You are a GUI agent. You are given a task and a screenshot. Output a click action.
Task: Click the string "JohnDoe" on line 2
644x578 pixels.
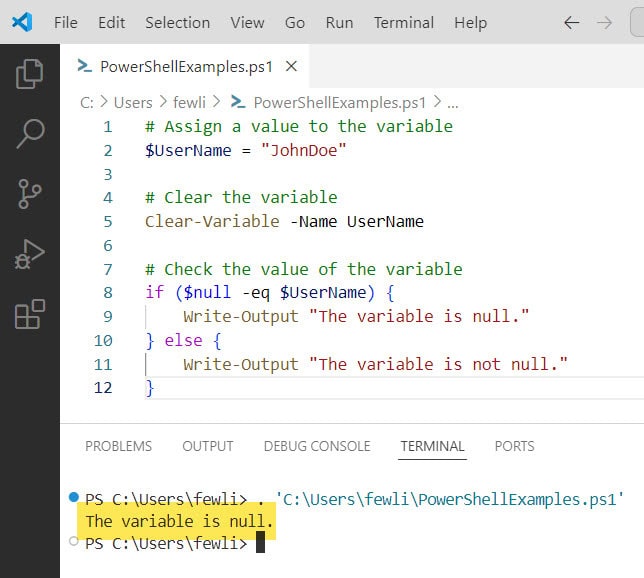(304, 150)
